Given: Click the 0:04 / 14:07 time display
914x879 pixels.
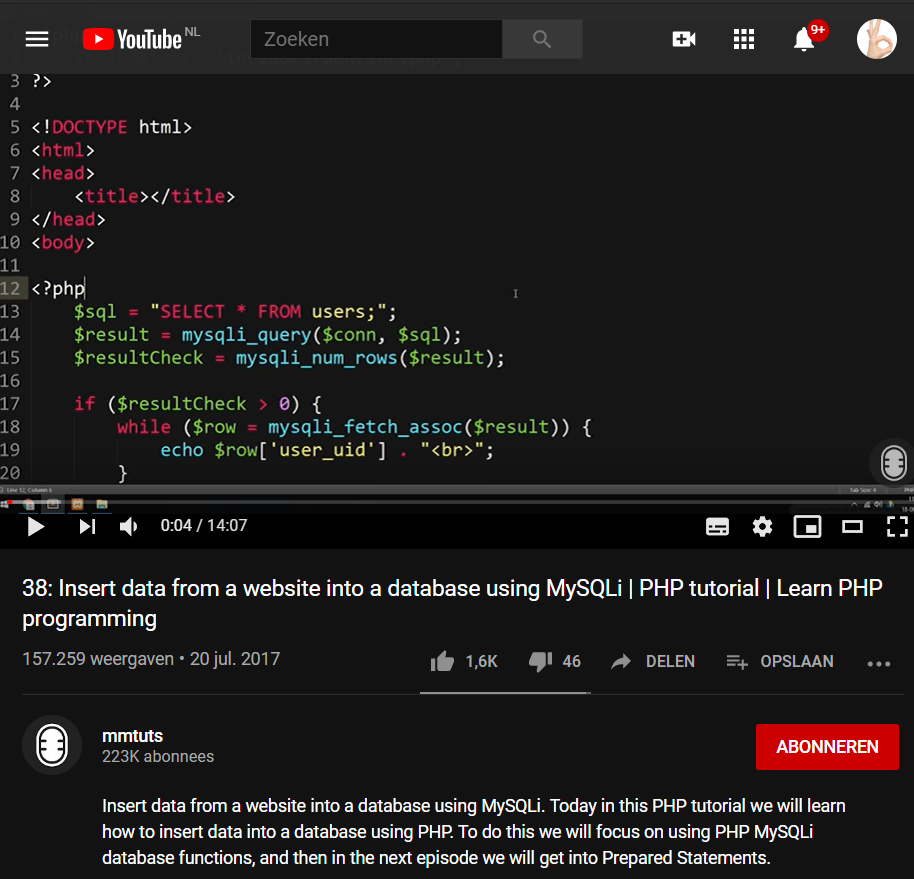Looking at the screenshot, I should click(204, 526).
